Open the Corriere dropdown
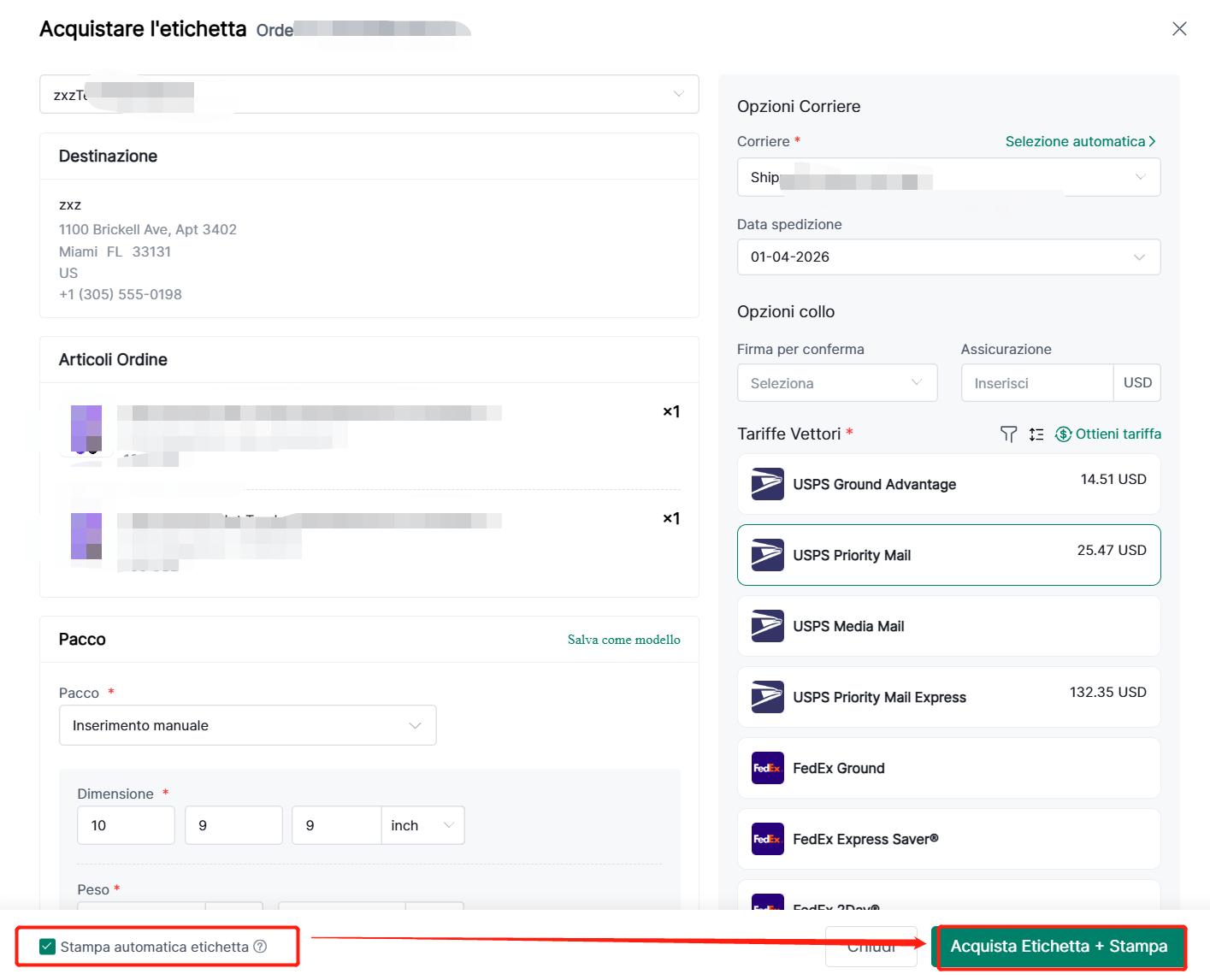1210x980 pixels. [x=947, y=177]
